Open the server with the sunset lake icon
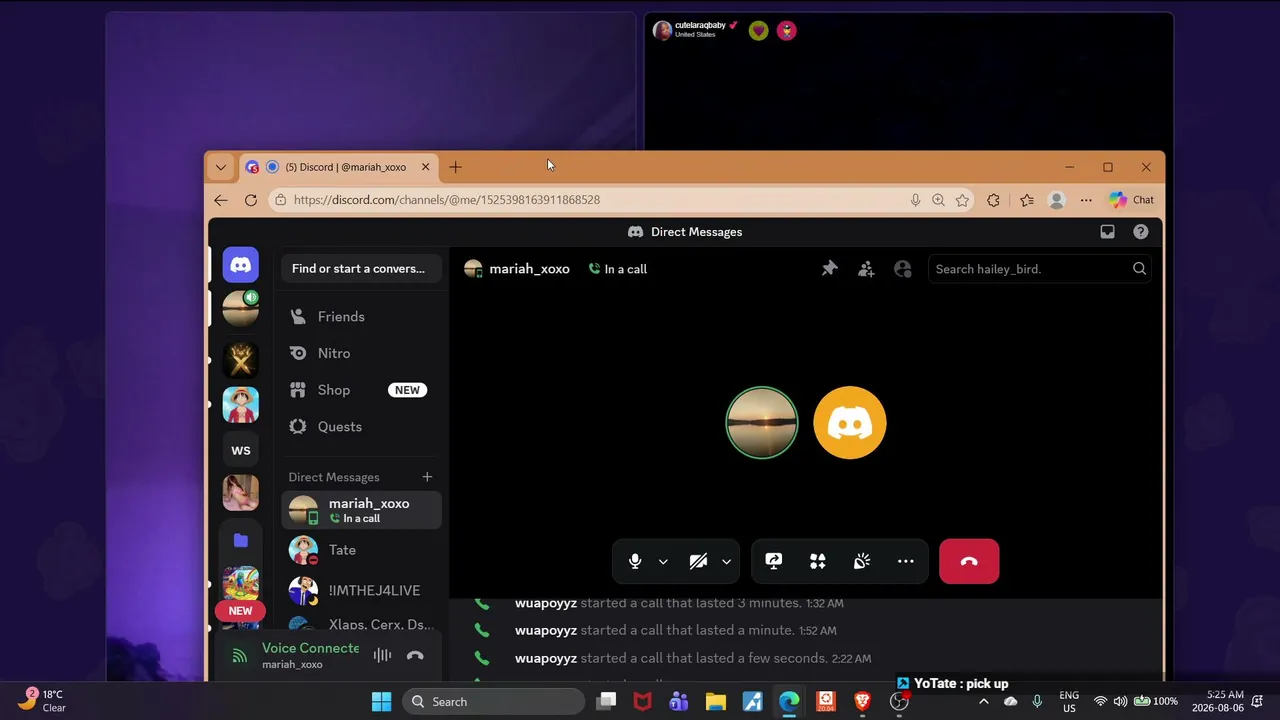The image size is (1280, 720). [x=240, y=309]
